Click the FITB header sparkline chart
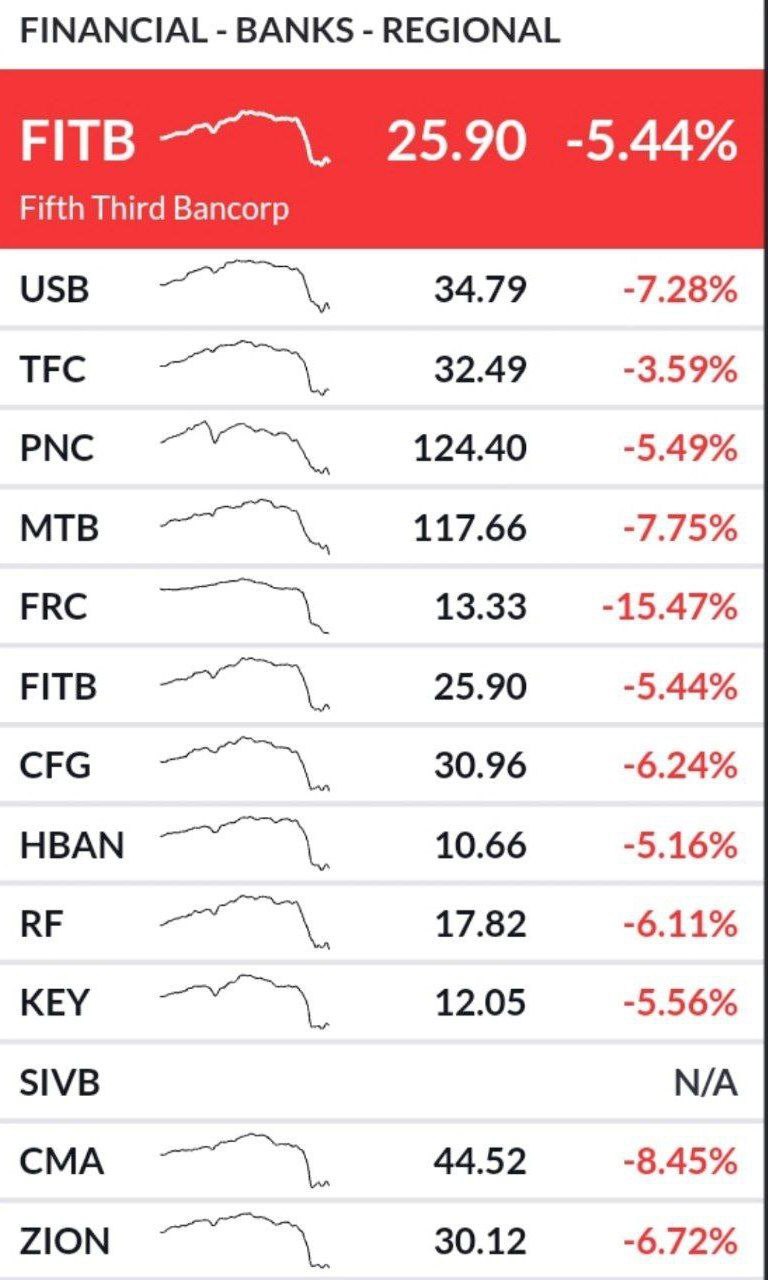 [x=246, y=137]
